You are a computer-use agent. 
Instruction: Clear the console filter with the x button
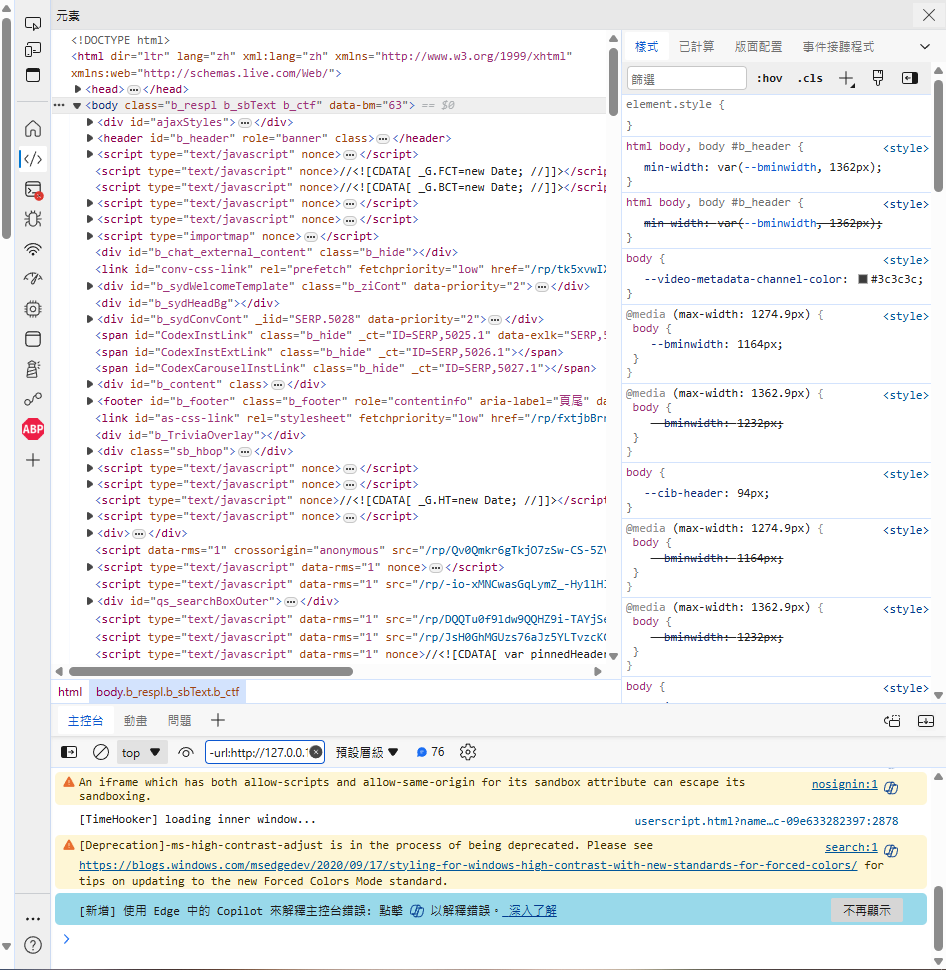pos(316,752)
